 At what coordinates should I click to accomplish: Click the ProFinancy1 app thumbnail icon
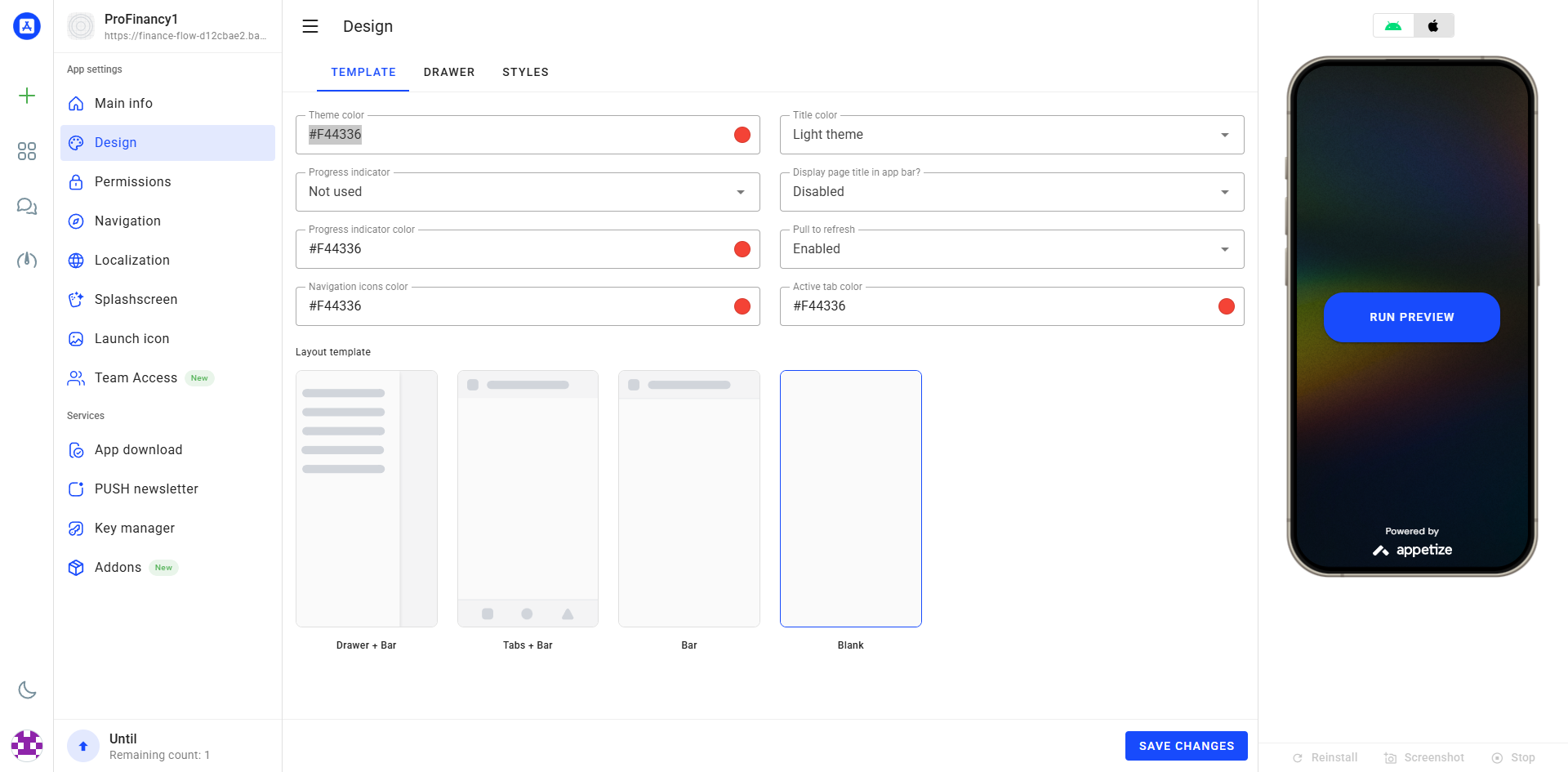(81, 26)
